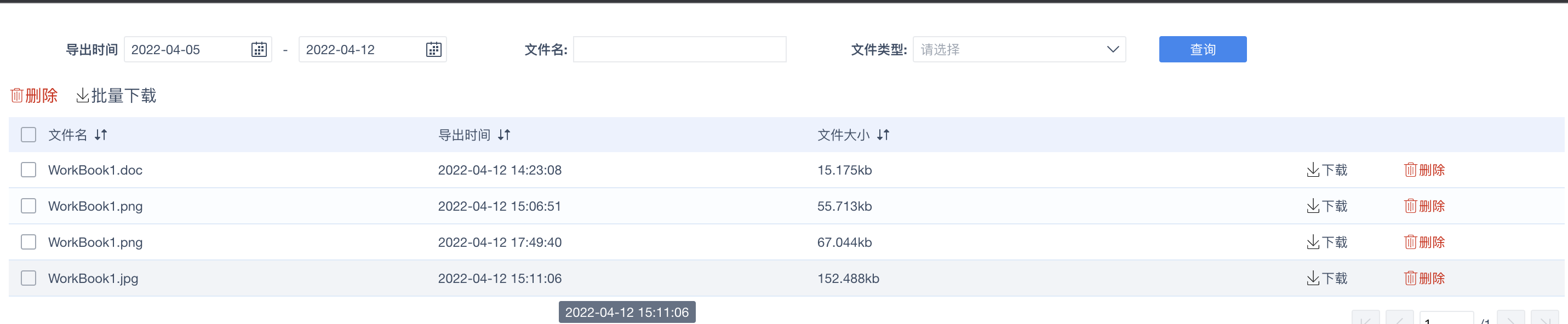Sort the table by 文件大小 column

(883, 135)
